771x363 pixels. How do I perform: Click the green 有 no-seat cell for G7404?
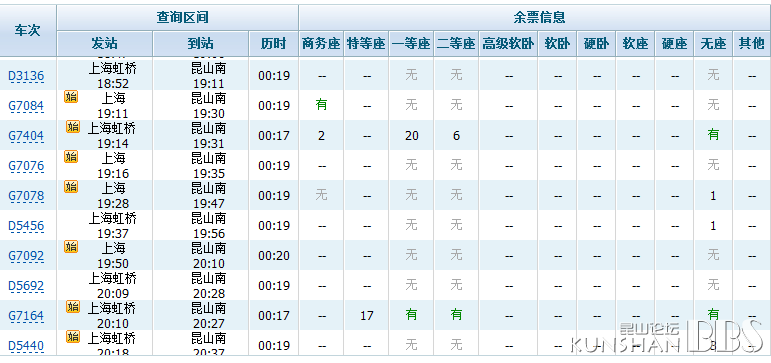[x=713, y=134]
